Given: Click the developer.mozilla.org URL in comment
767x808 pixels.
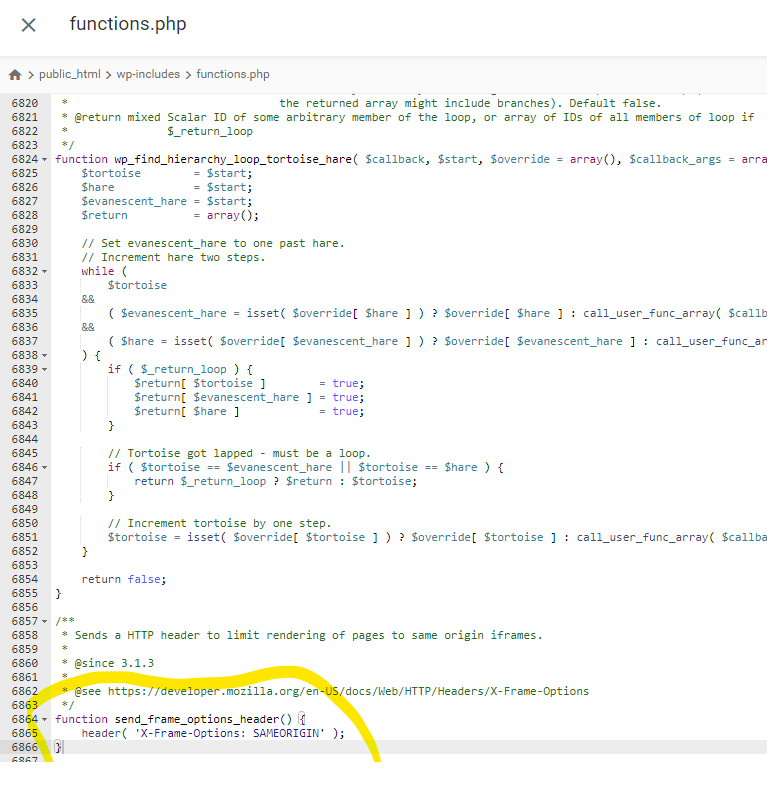Looking at the screenshot, I should click(x=348, y=691).
